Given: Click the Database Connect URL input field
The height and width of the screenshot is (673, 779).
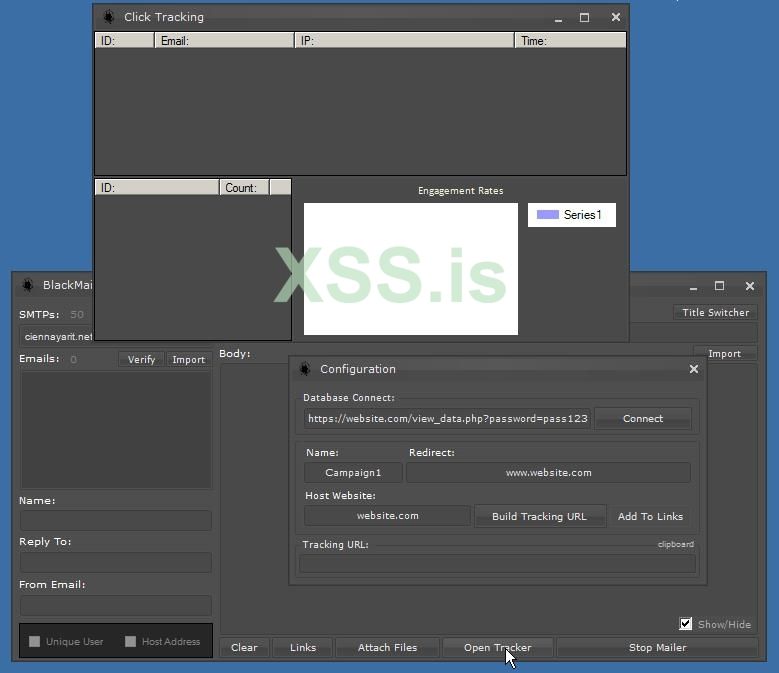Looking at the screenshot, I should tap(447, 419).
